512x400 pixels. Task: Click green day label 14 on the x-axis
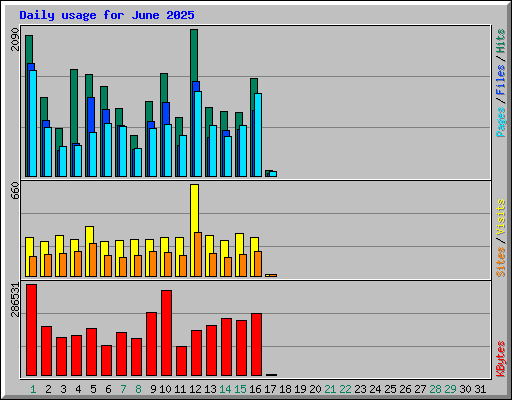point(225,389)
